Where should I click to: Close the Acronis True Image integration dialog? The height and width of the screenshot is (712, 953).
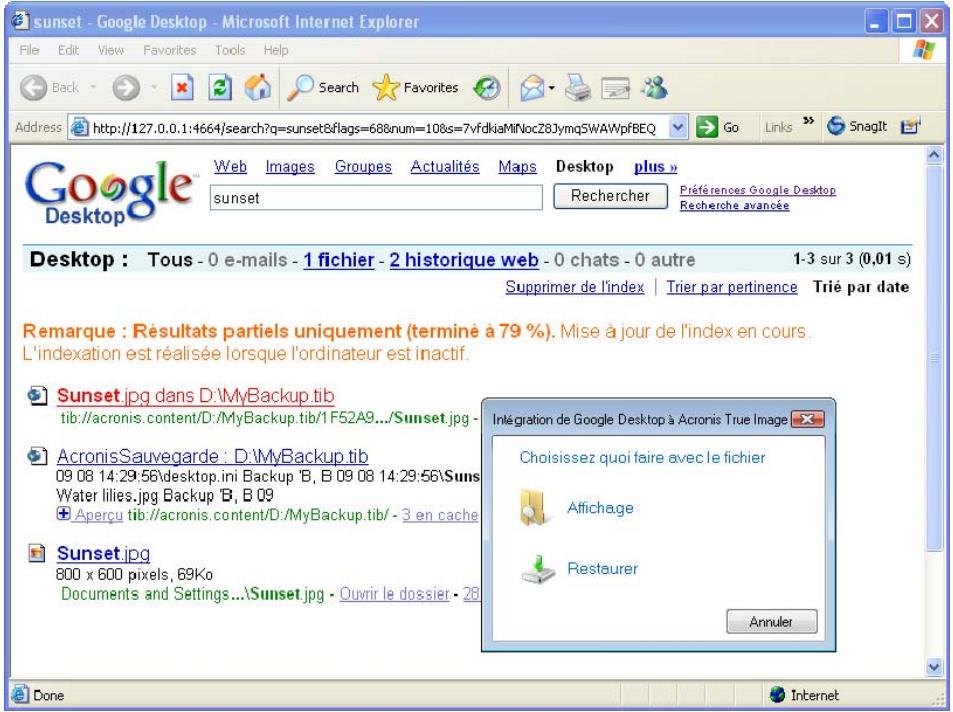tap(807, 419)
